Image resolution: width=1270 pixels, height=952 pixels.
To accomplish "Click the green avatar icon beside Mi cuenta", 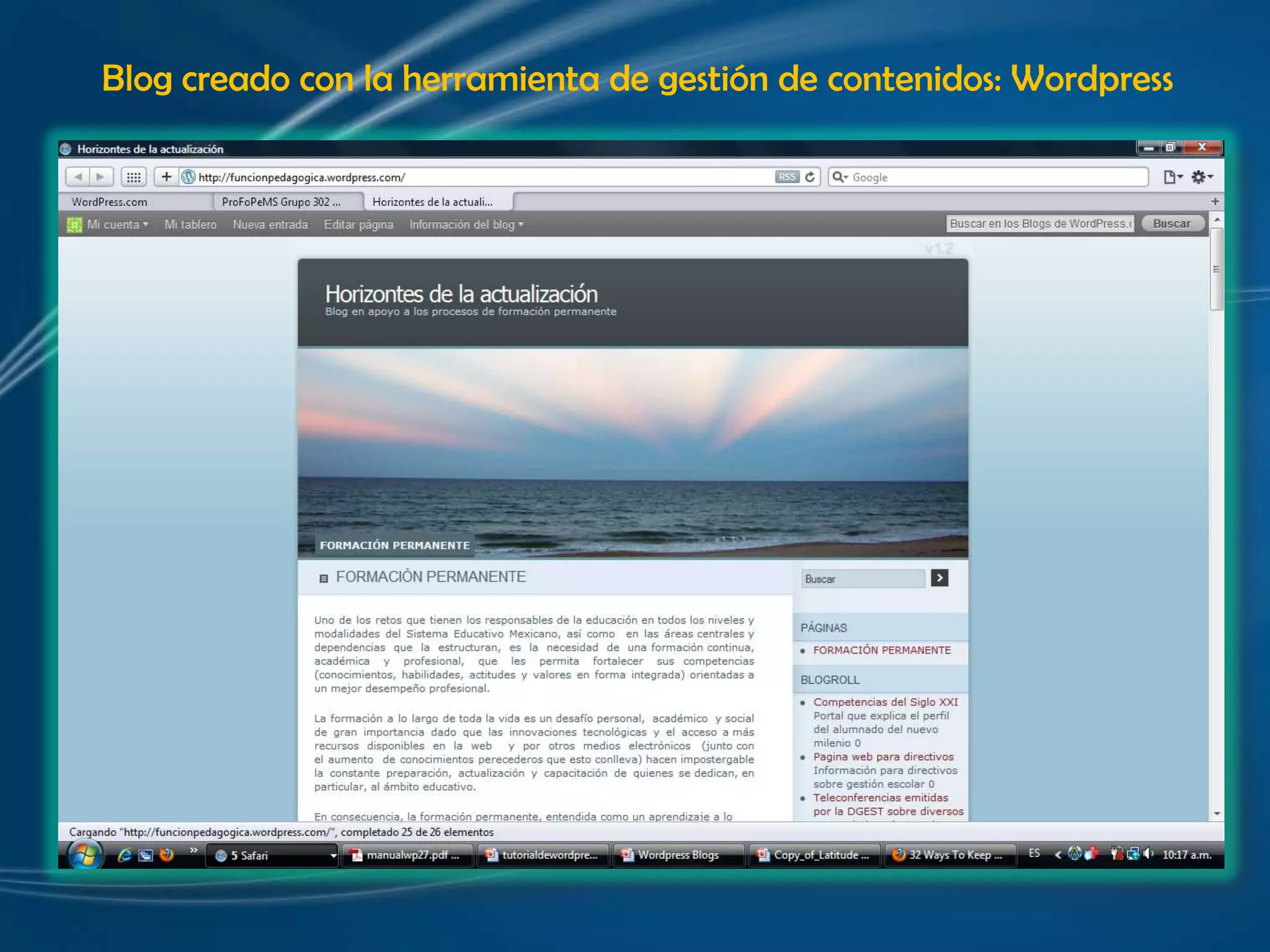I will click(x=74, y=224).
